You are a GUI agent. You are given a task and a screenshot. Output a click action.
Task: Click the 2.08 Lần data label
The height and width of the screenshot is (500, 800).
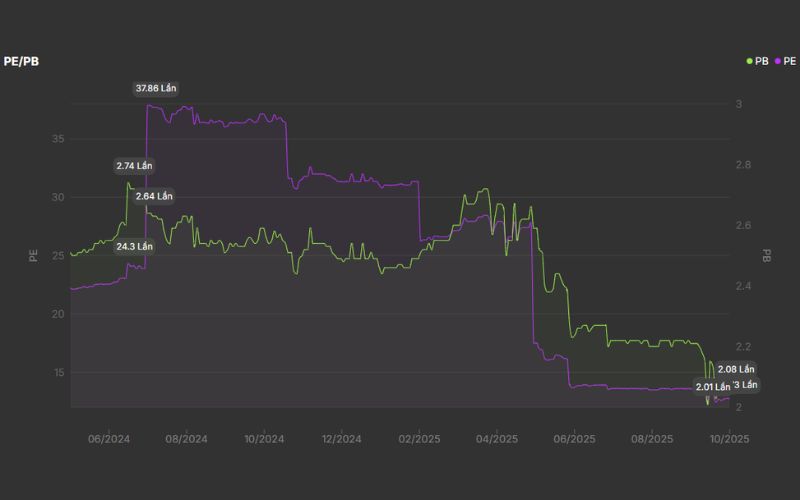click(x=736, y=370)
